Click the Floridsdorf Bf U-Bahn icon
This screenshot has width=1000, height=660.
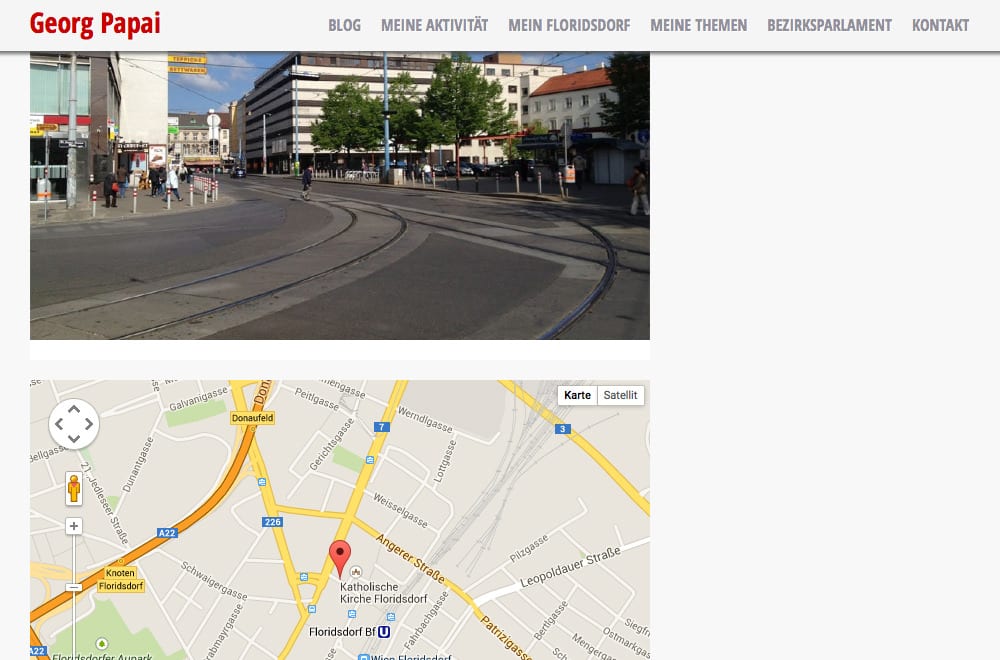[x=384, y=632]
